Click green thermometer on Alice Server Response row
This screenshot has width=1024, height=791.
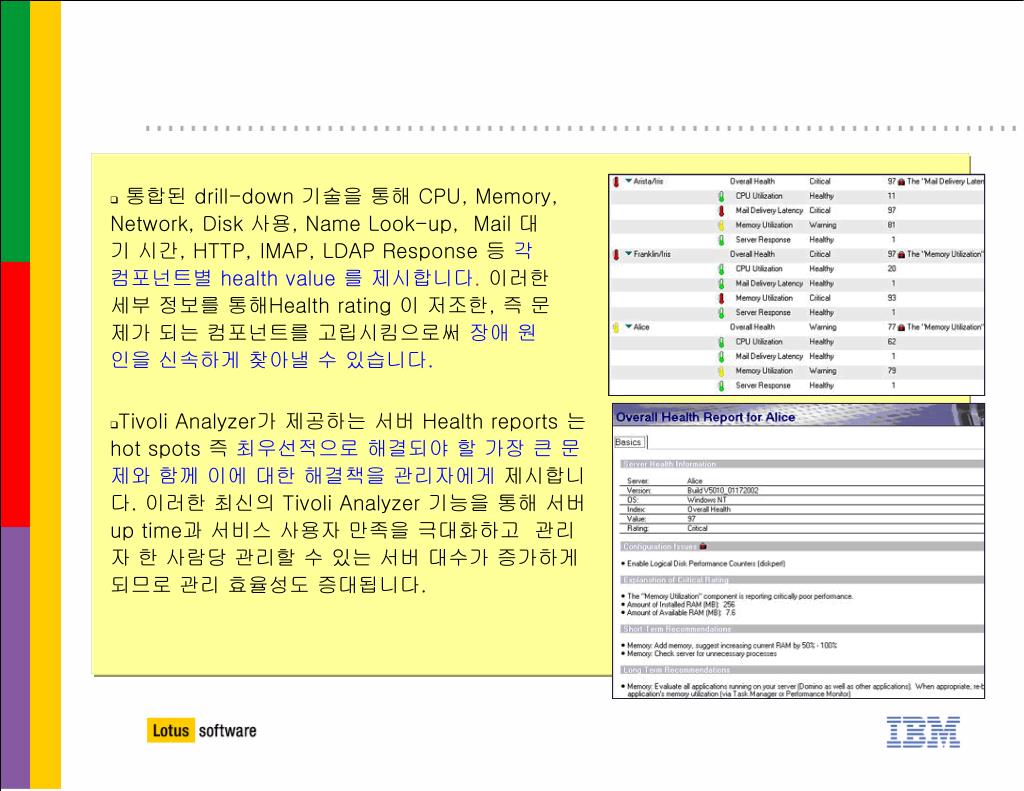[x=722, y=386]
